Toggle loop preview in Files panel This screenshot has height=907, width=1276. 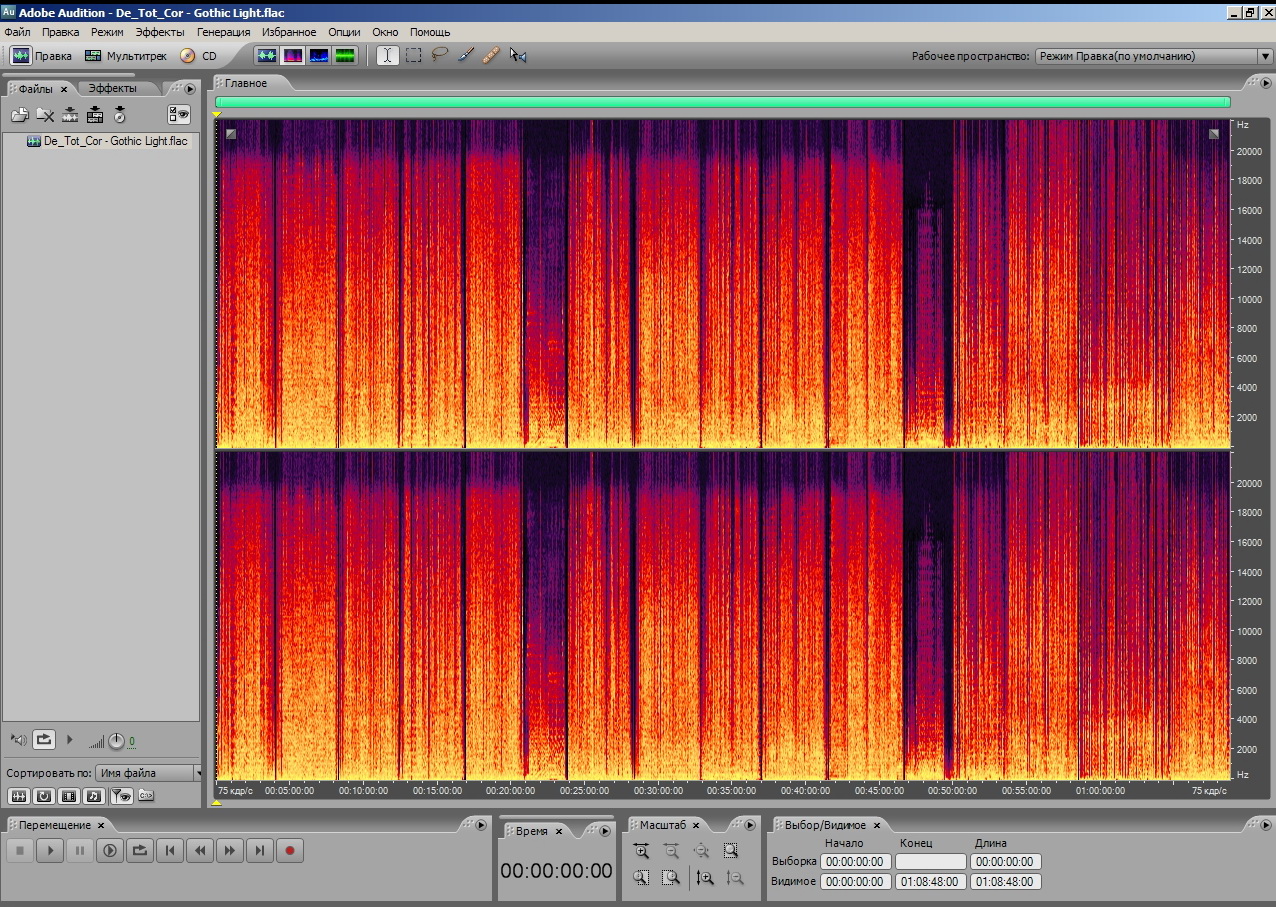[x=44, y=740]
